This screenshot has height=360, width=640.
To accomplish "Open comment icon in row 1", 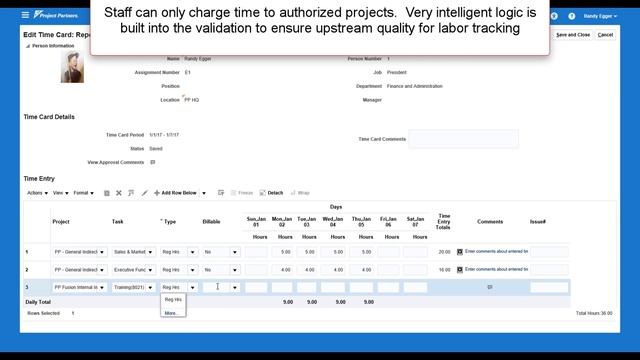I will click(460, 252).
